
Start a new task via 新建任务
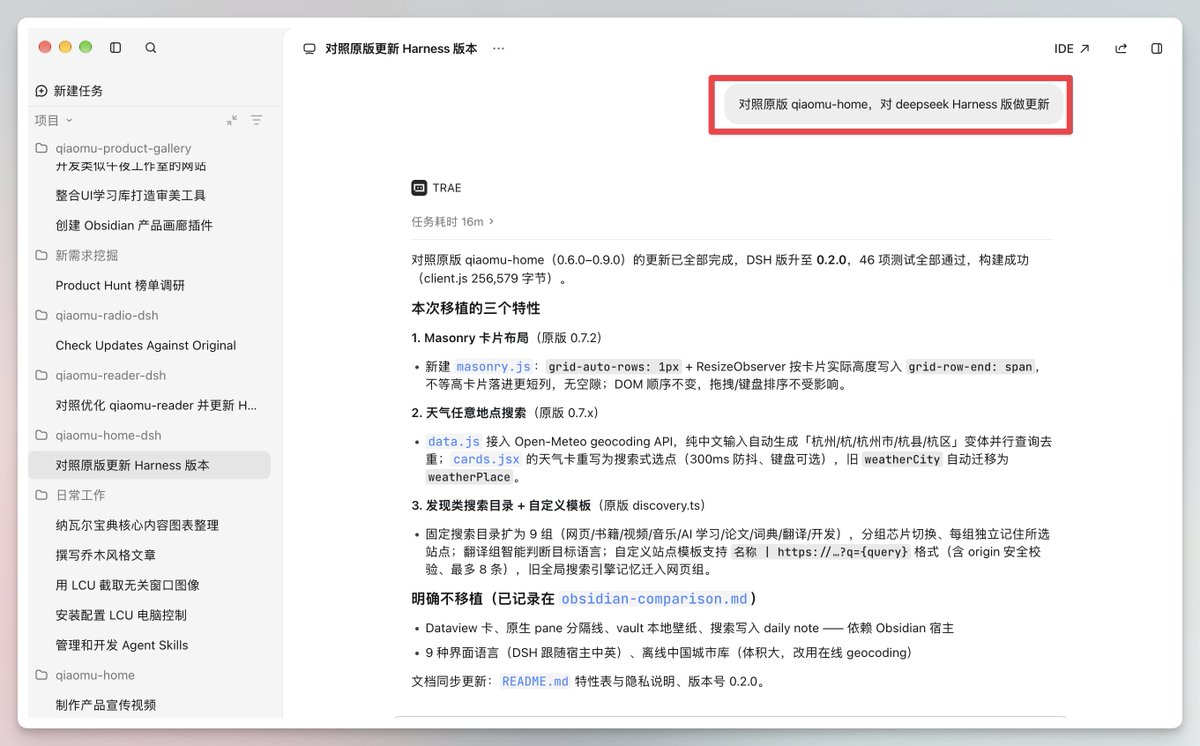click(x=69, y=90)
